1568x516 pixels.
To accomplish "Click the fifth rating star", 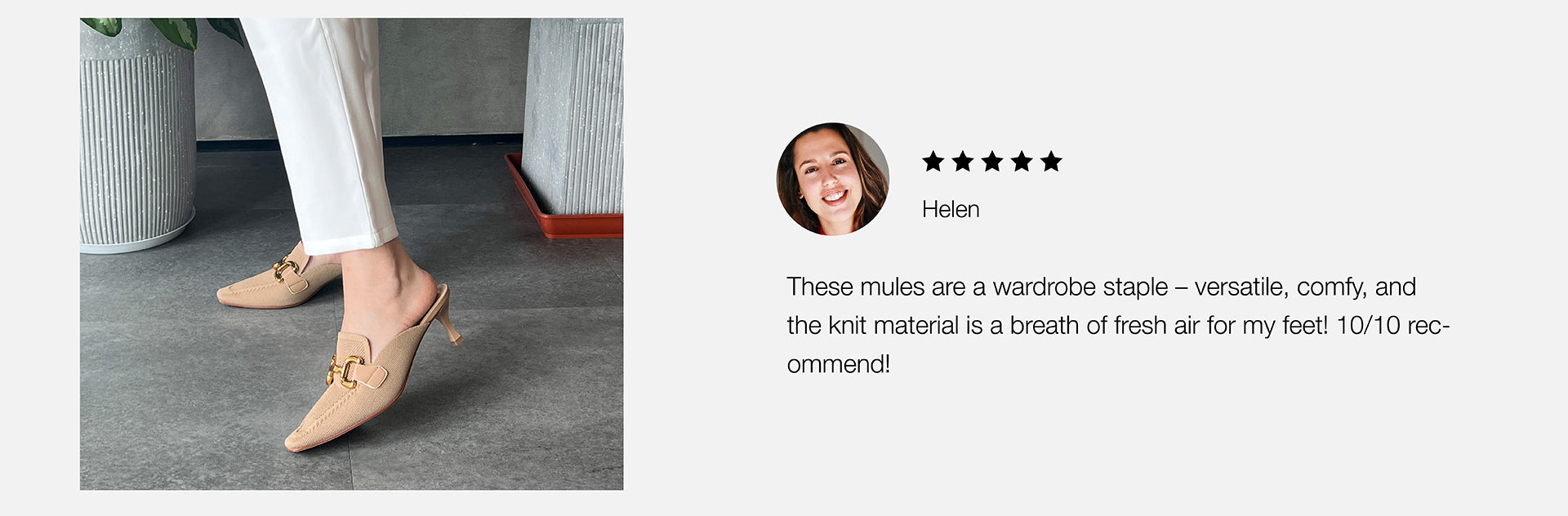I will click(x=1052, y=162).
